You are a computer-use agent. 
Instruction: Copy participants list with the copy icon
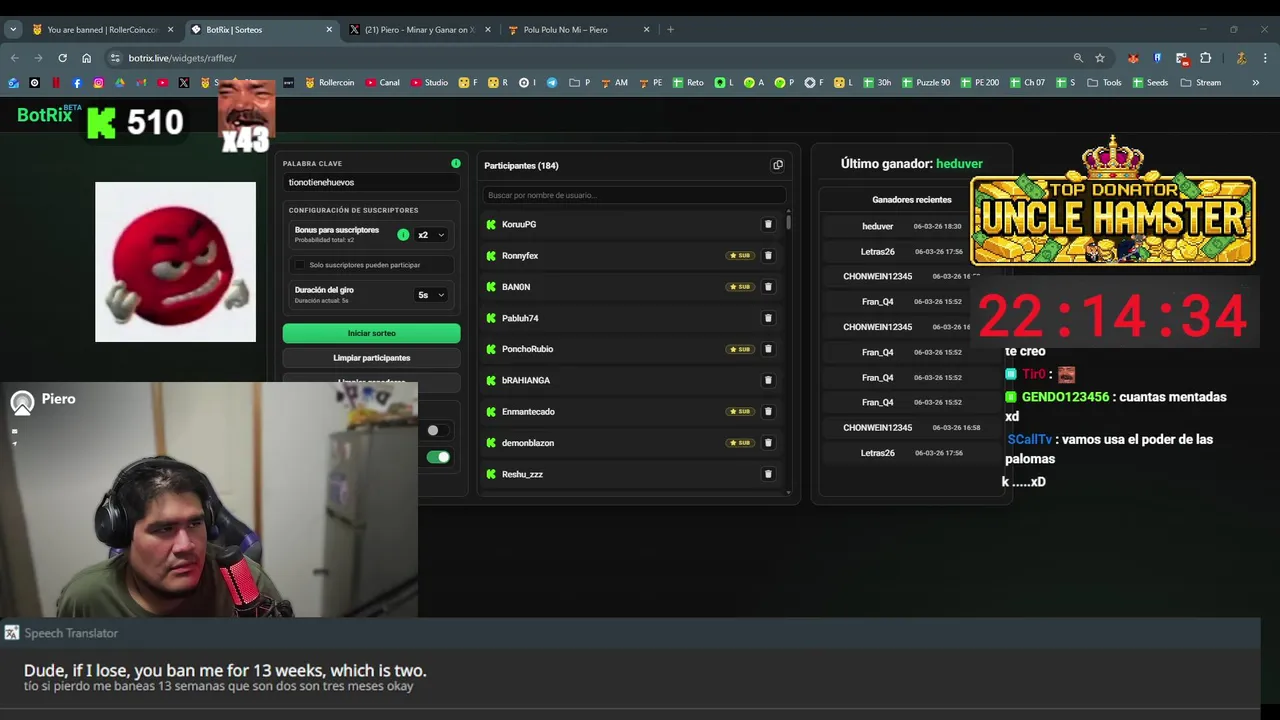coord(778,165)
